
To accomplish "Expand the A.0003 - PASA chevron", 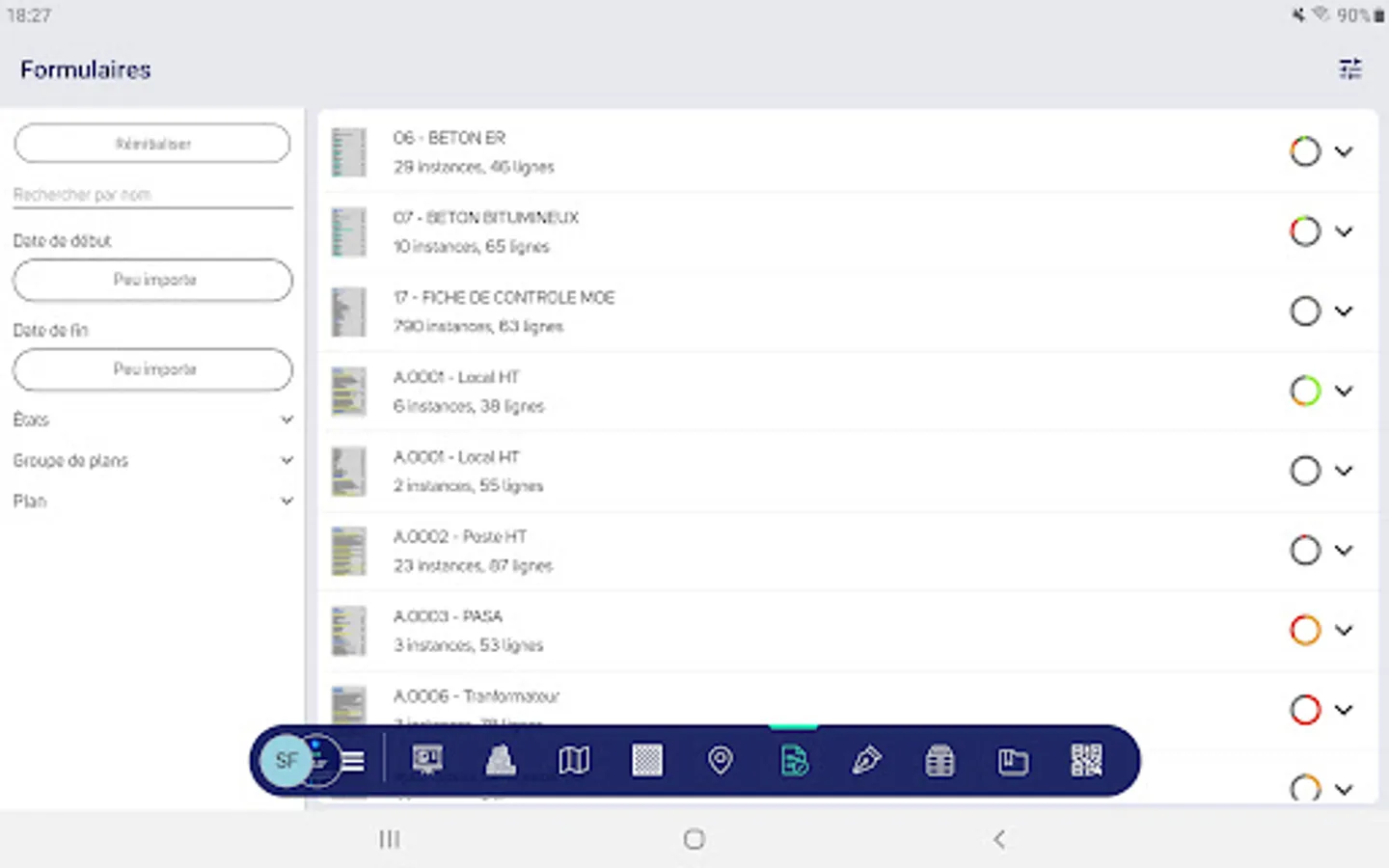I will coord(1344,630).
